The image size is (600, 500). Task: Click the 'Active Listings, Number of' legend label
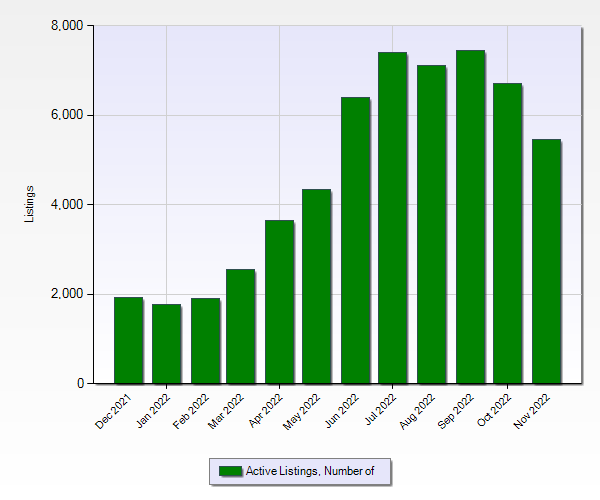pyautogui.click(x=309, y=471)
